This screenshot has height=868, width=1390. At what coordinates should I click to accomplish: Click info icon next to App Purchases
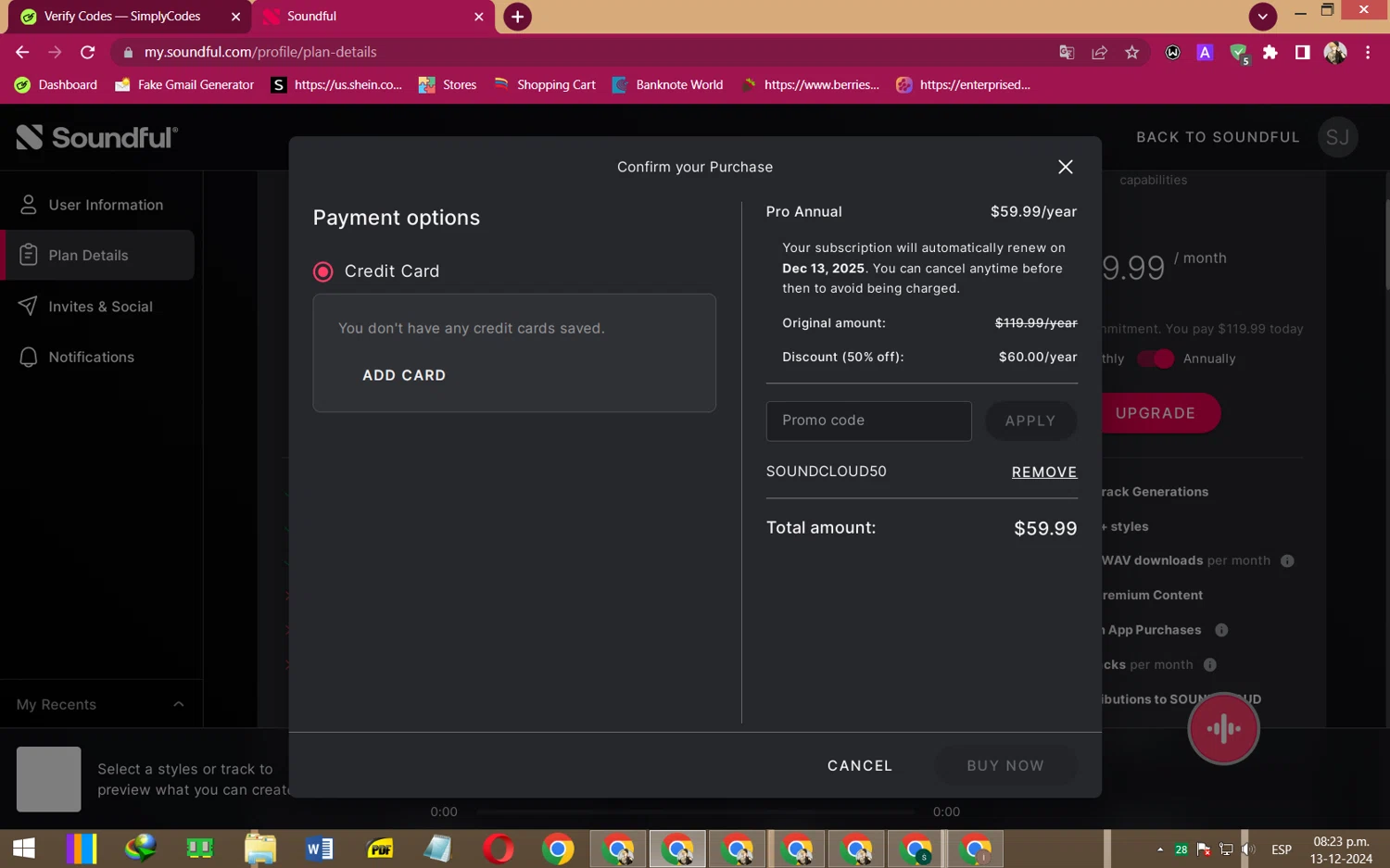pos(1221,631)
